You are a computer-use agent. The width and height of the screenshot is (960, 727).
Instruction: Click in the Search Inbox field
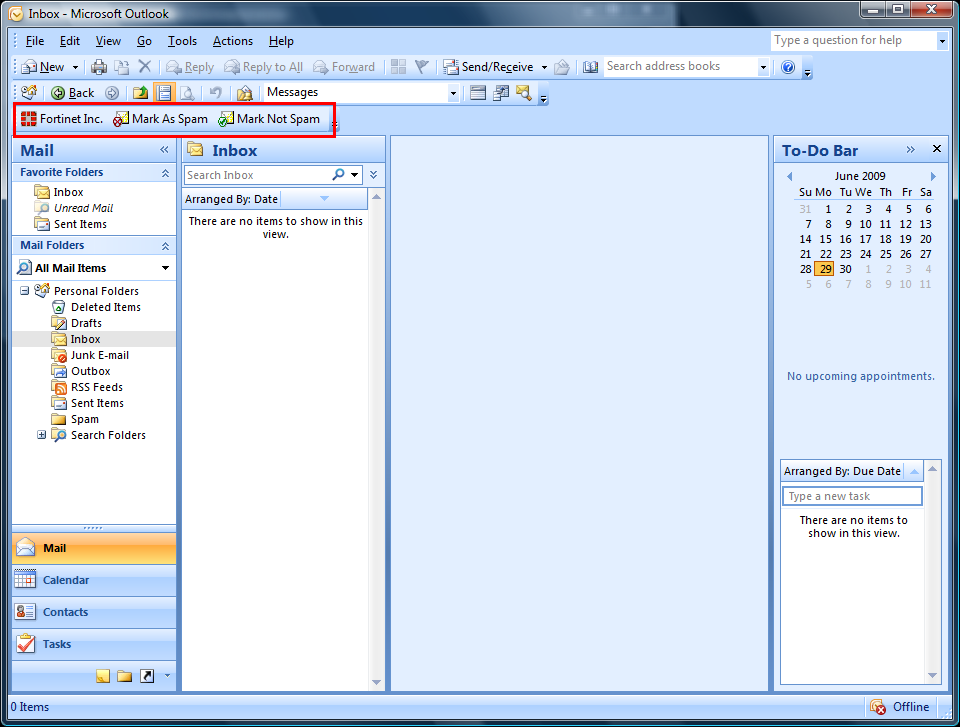(257, 175)
